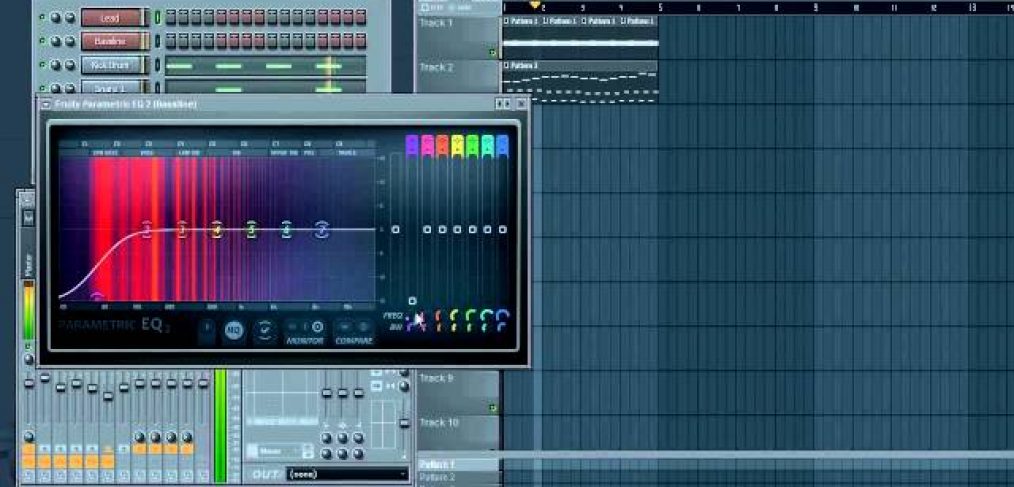
Task: Click the blue band 7 type selector
Action: (502, 146)
